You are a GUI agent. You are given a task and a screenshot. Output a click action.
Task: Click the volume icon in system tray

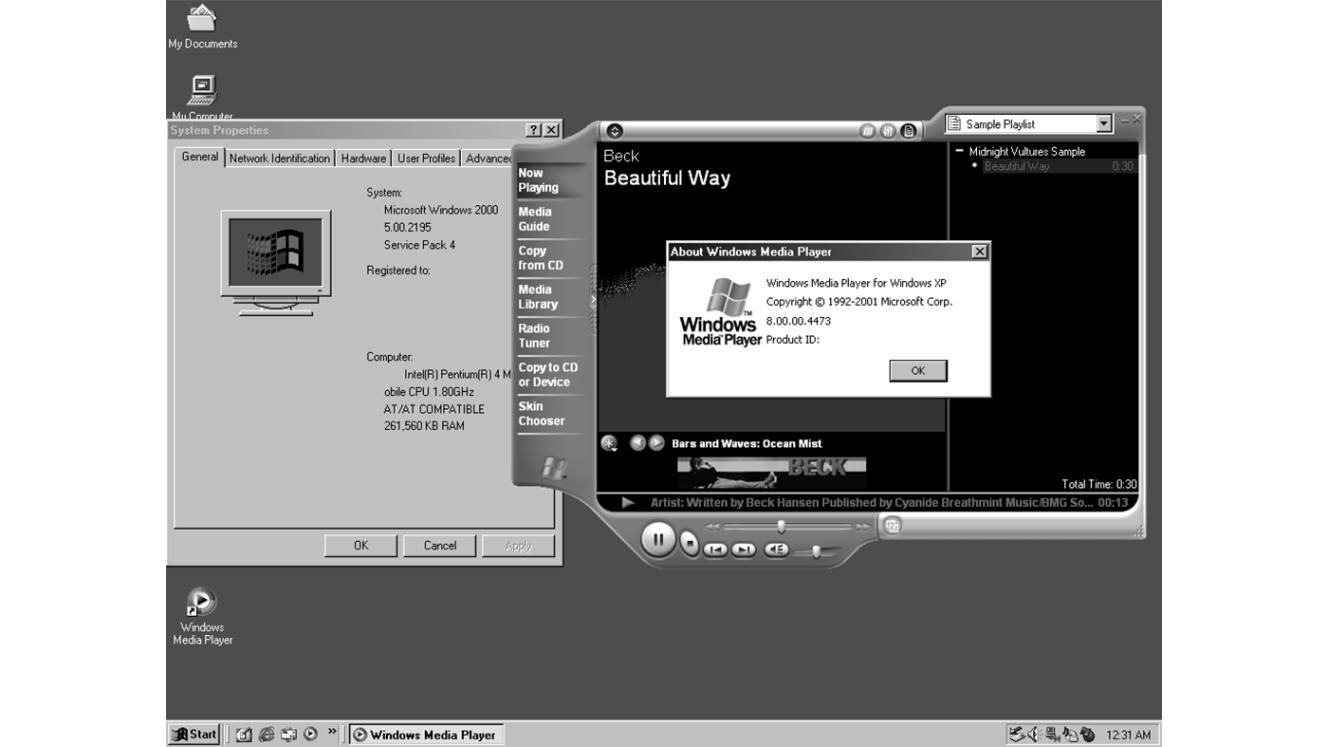[x=1034, y=735]
